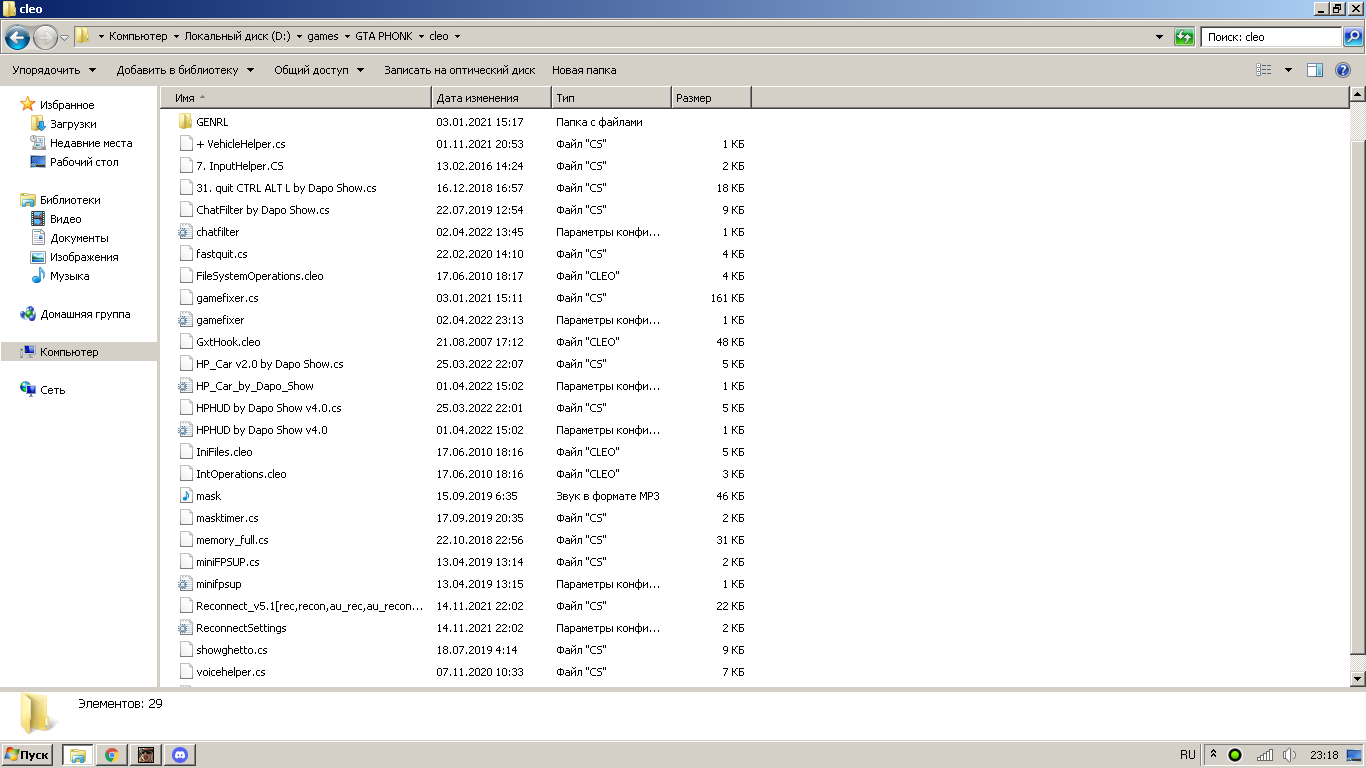Viewport: 1366px width, 768px height.
Task: Select file masktimer.cs
Action: [227, 518]
